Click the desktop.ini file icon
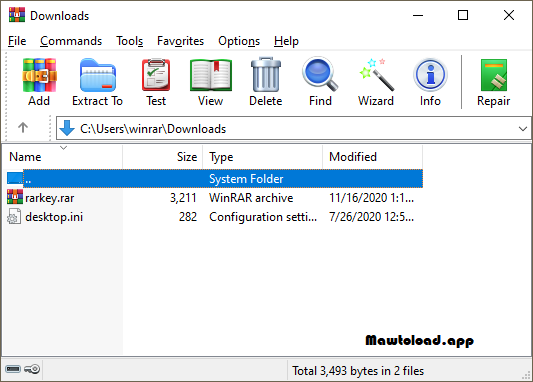 pyautogui.click(x=14, y=216)
